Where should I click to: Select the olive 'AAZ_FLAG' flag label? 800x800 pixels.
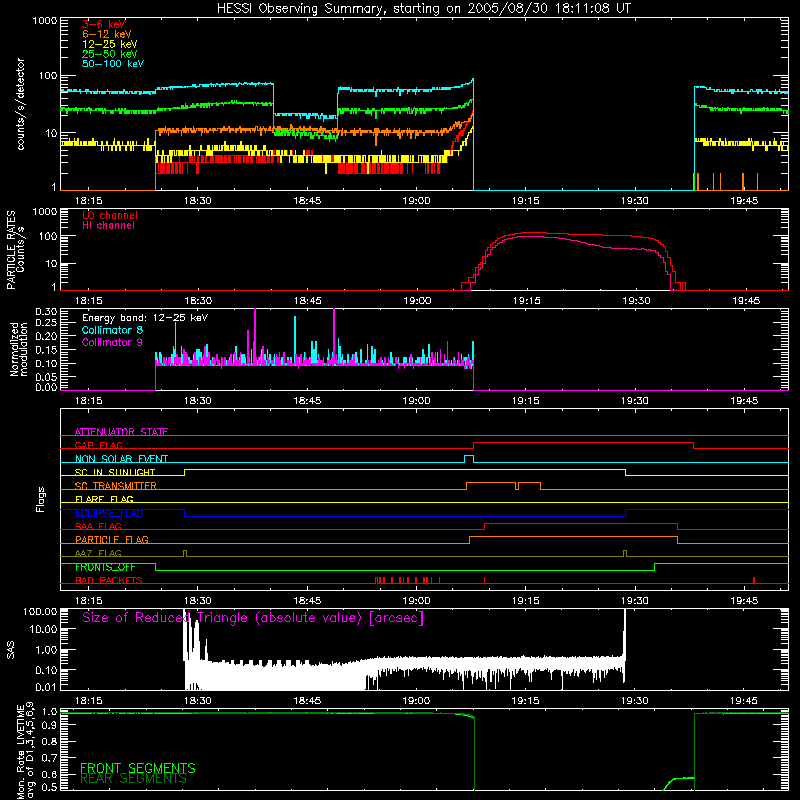pyautogui.click(x=98, y=554)
